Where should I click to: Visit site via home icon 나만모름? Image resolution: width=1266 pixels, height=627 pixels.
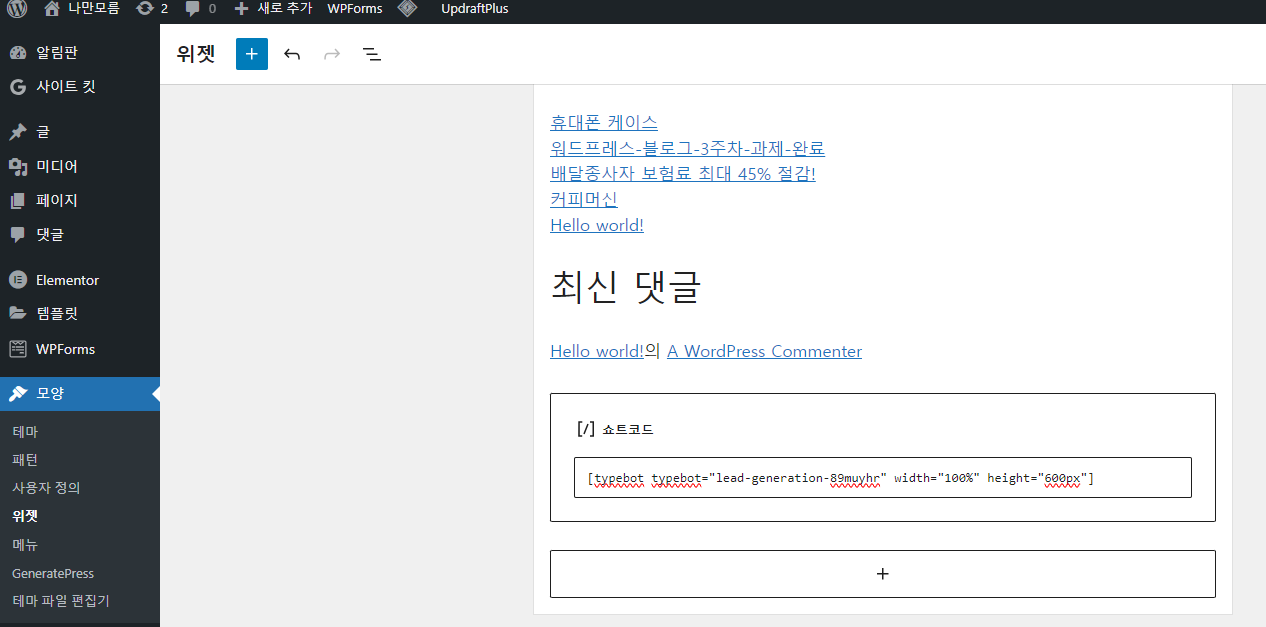[82, 8]
